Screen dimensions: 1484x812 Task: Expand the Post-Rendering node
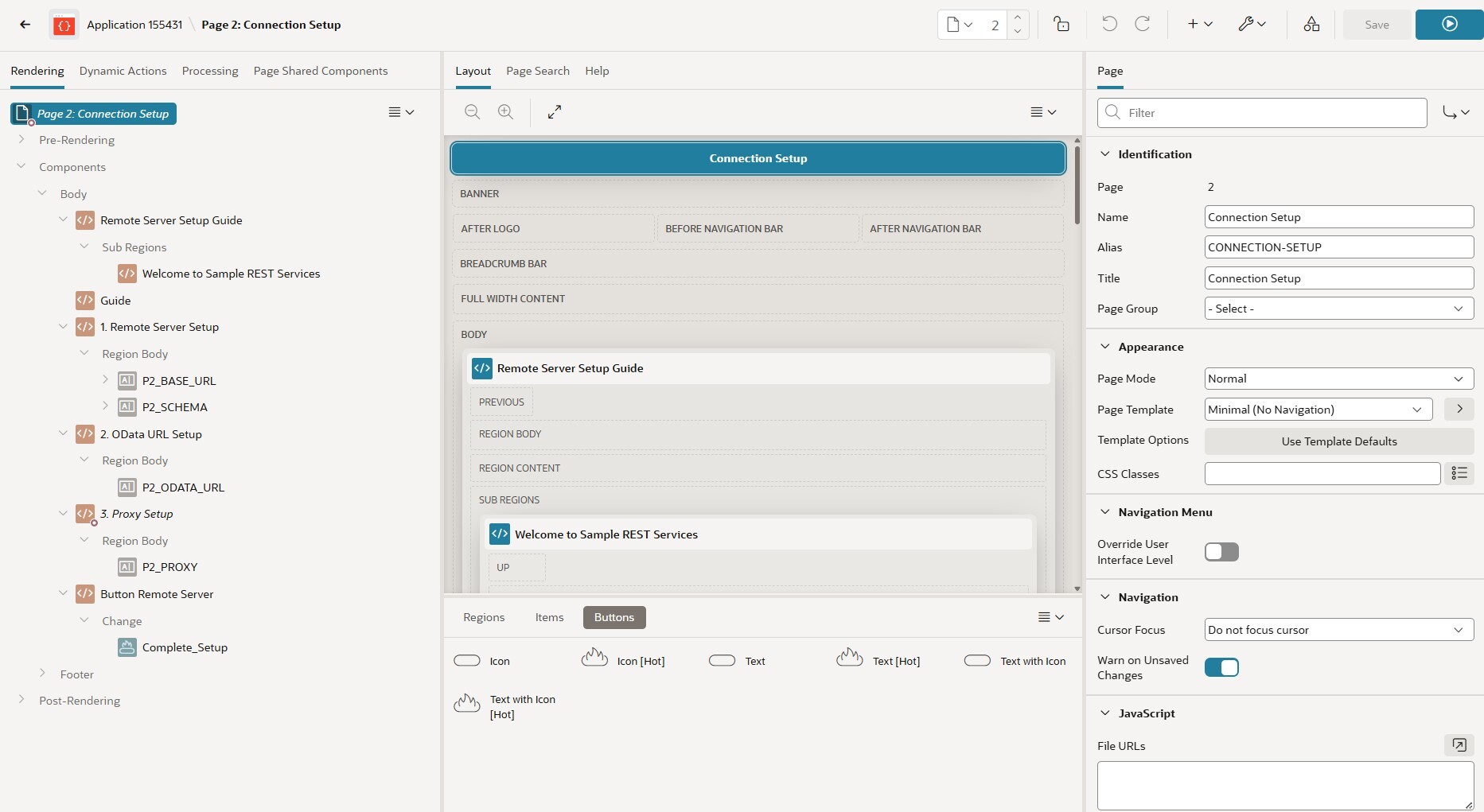(x=21, y=700)
